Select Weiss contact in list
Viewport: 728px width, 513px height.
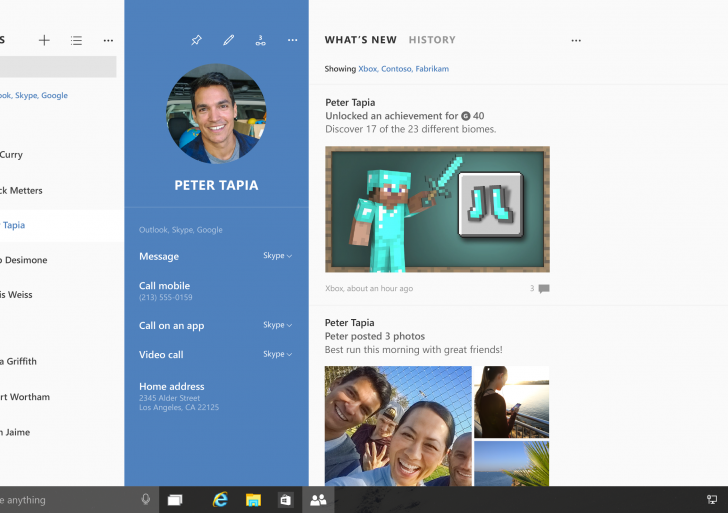[x=16, y=295]
